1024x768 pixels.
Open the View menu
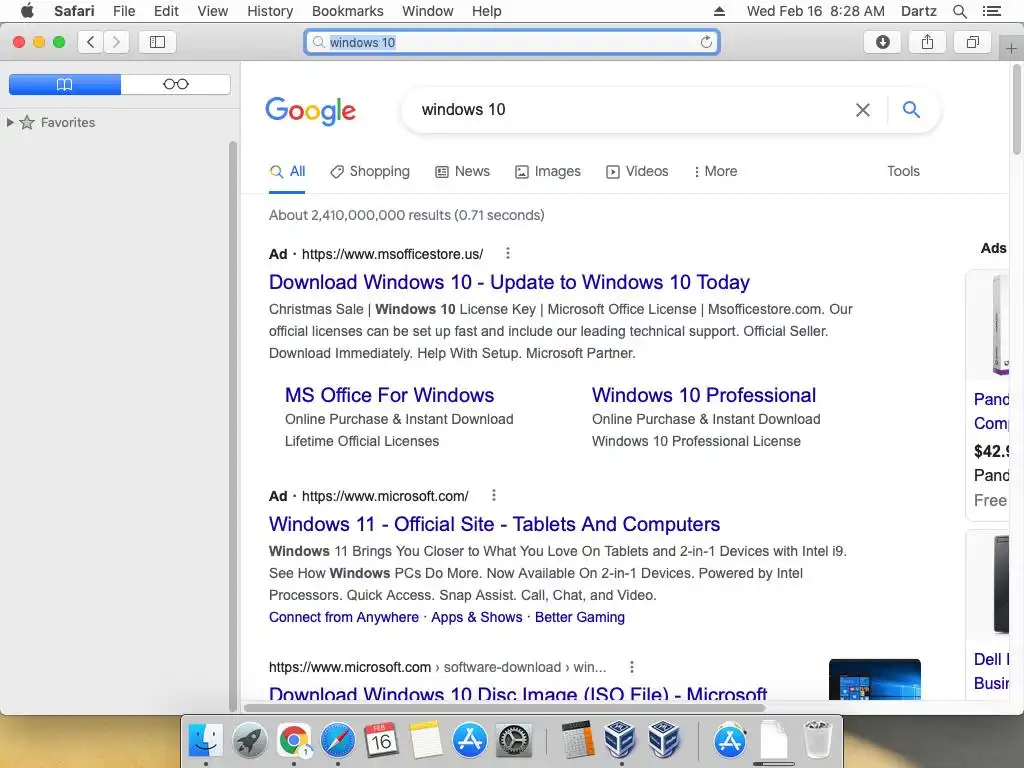212,11
